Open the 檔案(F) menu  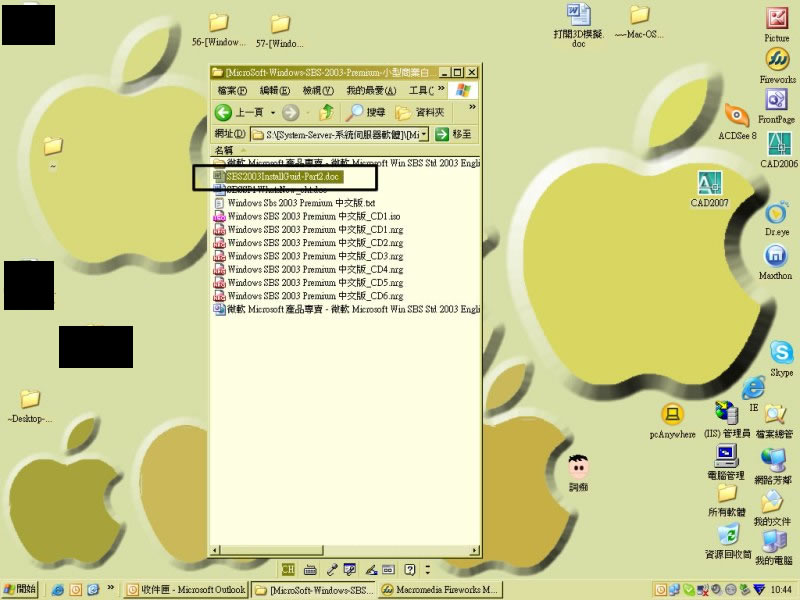tap(232, 91)
